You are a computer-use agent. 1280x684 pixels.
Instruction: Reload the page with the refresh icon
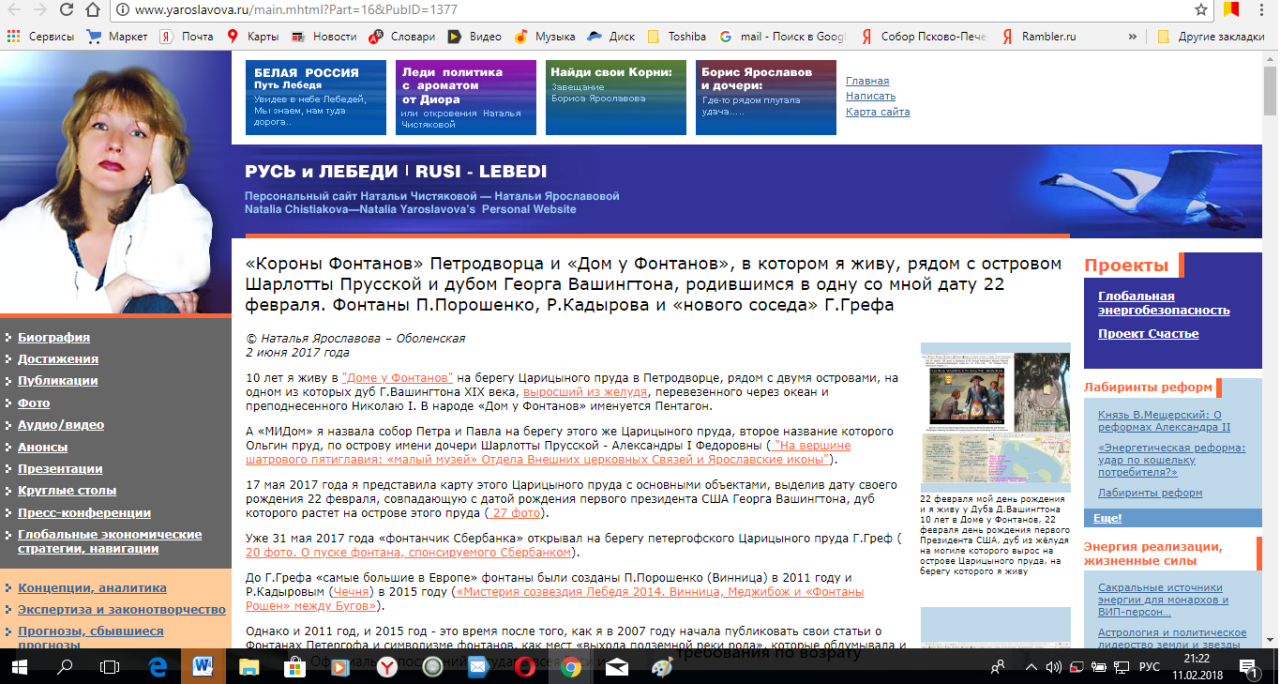coord(66,10)
